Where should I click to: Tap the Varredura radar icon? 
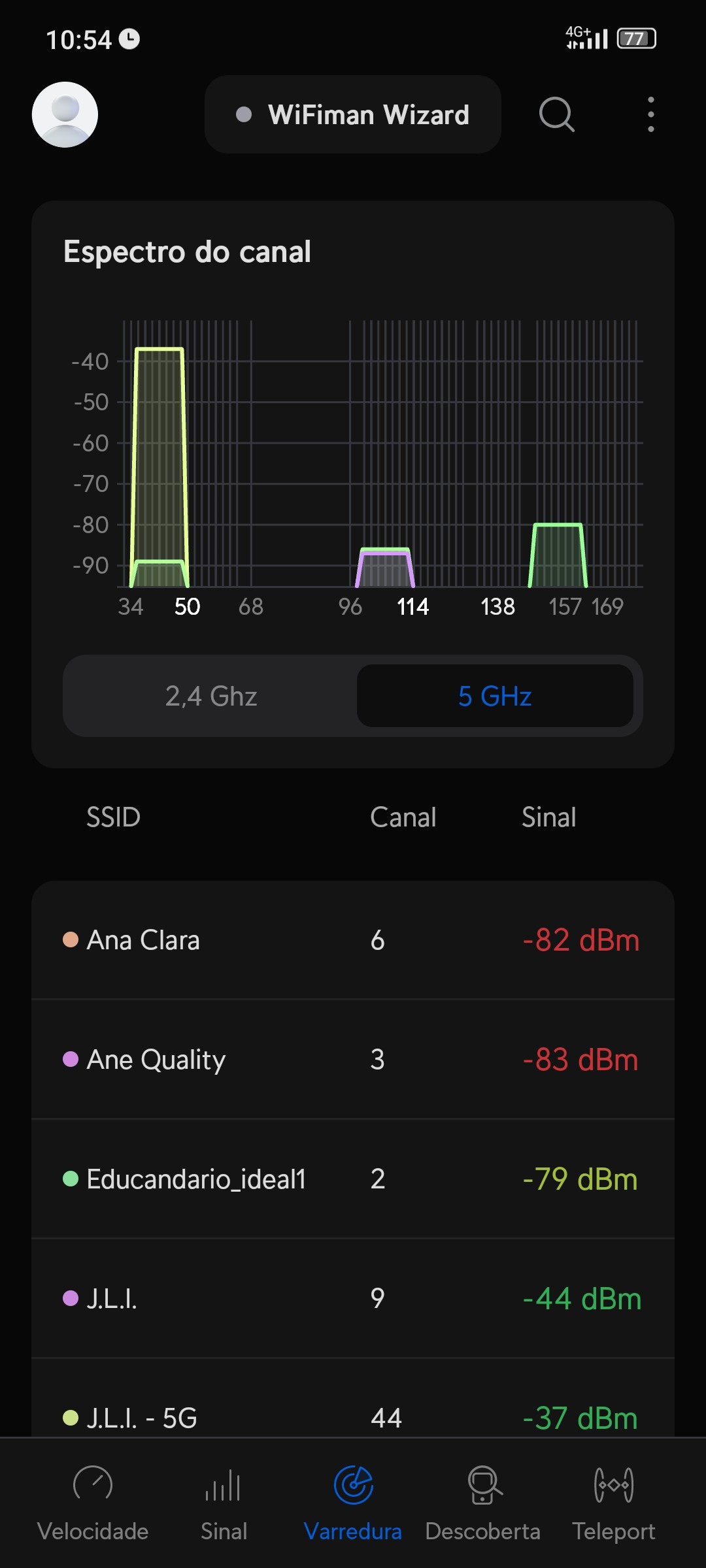pyautogui.click(x=353, y=1484)
